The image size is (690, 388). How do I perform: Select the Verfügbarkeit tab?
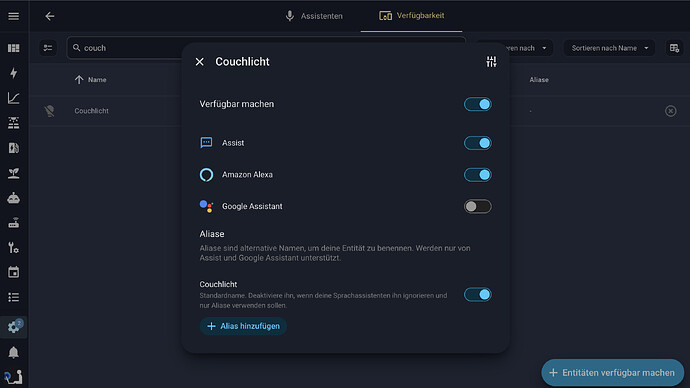411,16
